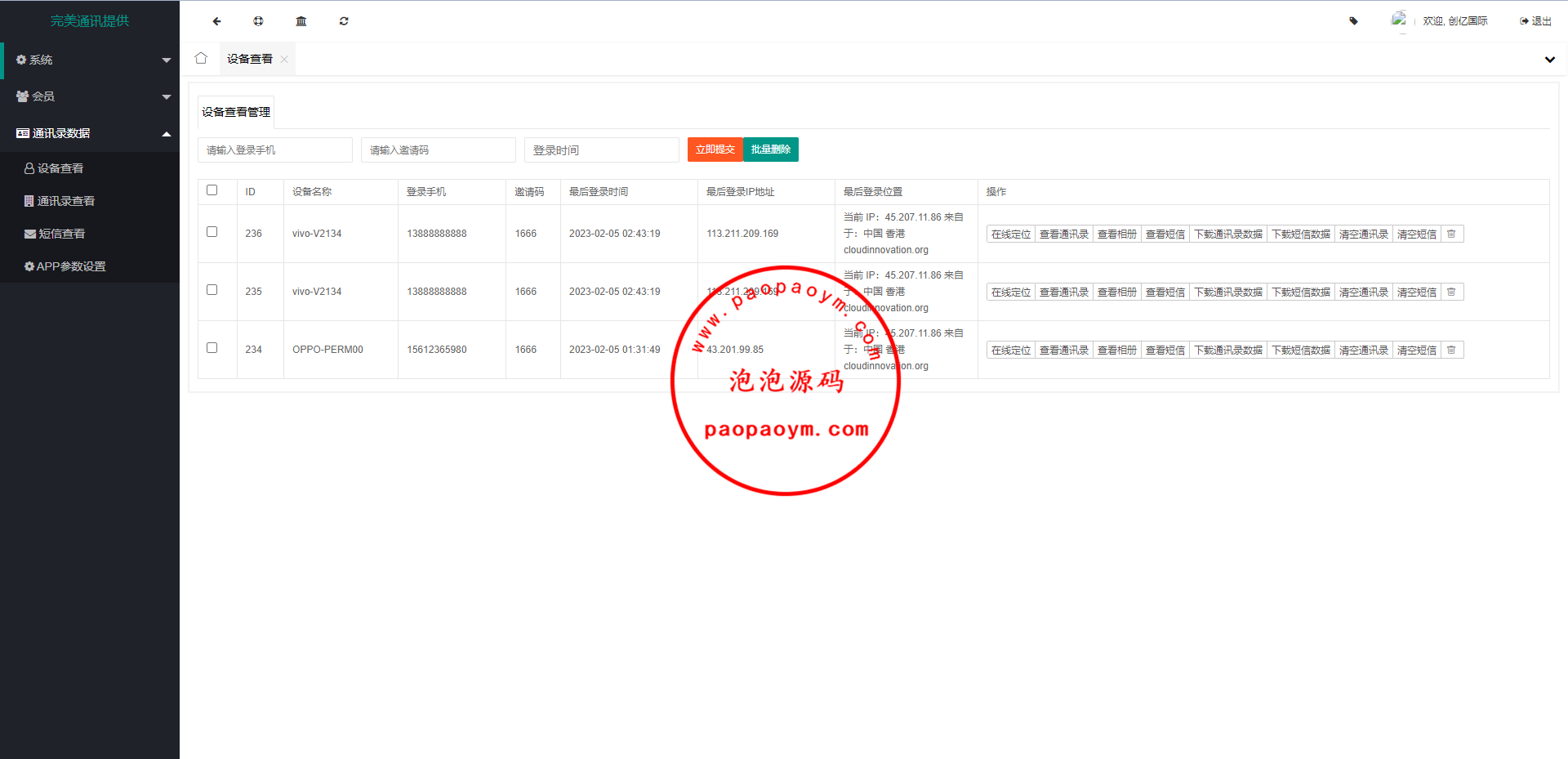The height and width of the screenshot is (759, 1568).
Task: Check the select-all checkbox in table header
Action: 212,190
